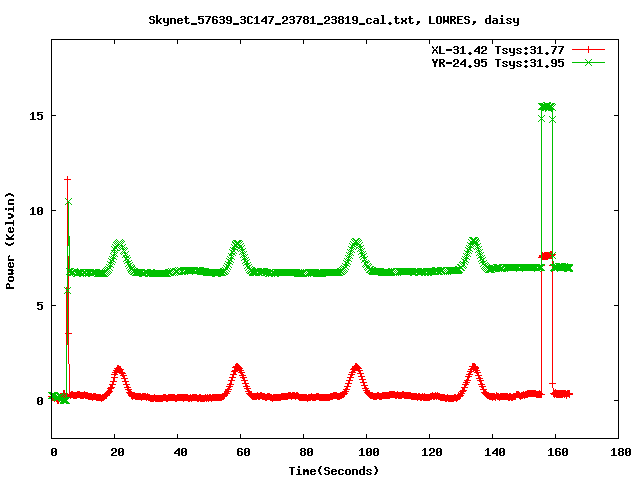Image resolution: width=640 pixels, height=480 pixels.
Task: Click the Power (Kelvin) axis label
Action: tap(10, 241)
